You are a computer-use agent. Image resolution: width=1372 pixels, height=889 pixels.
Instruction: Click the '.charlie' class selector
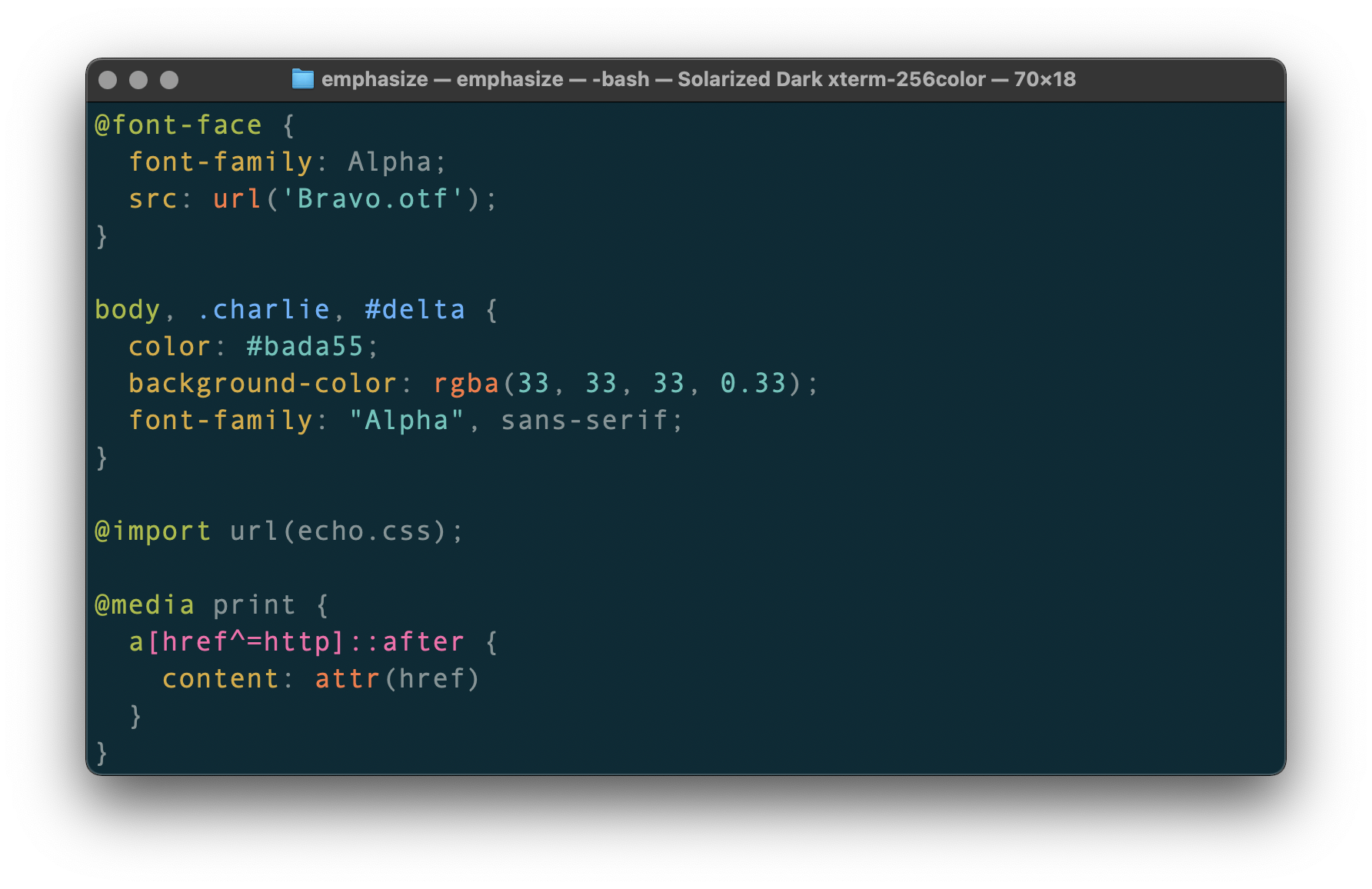[263, 309]
